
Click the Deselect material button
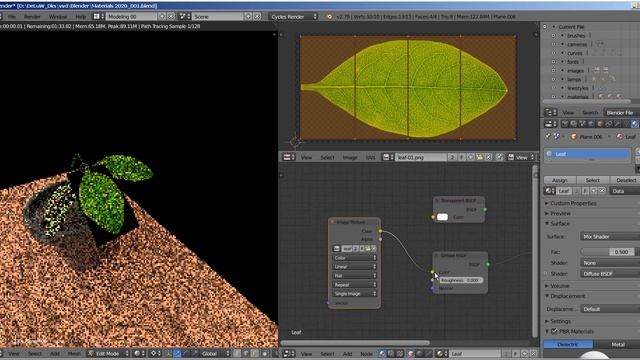click(x=625, y=180)
